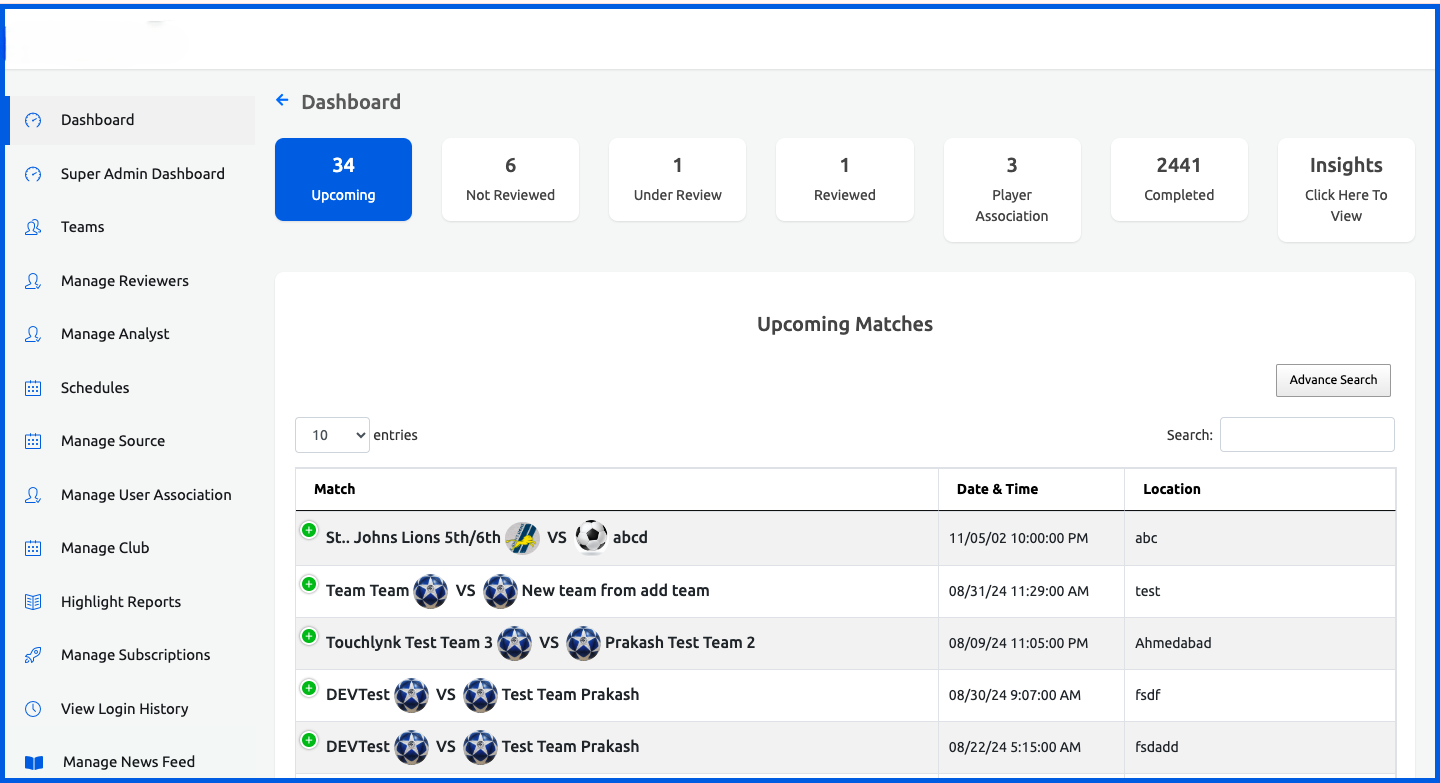Open Super Admin Dashboard in sidebar
The image size is (1440, 783).
(x=130, y=174)
